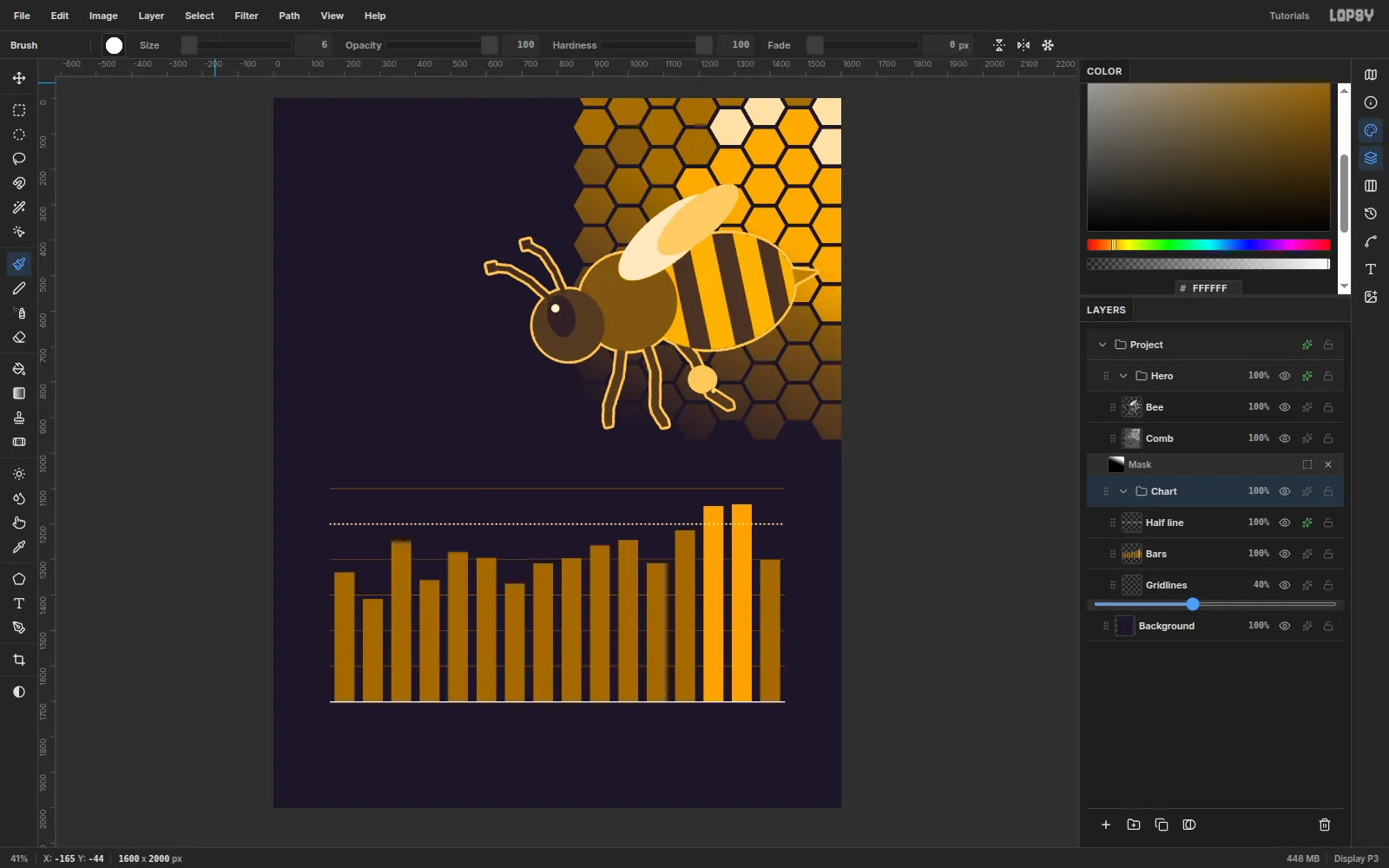Select the Smudge finger tool
Viewport: 1389px width, 868px height.
click(19, 523)
